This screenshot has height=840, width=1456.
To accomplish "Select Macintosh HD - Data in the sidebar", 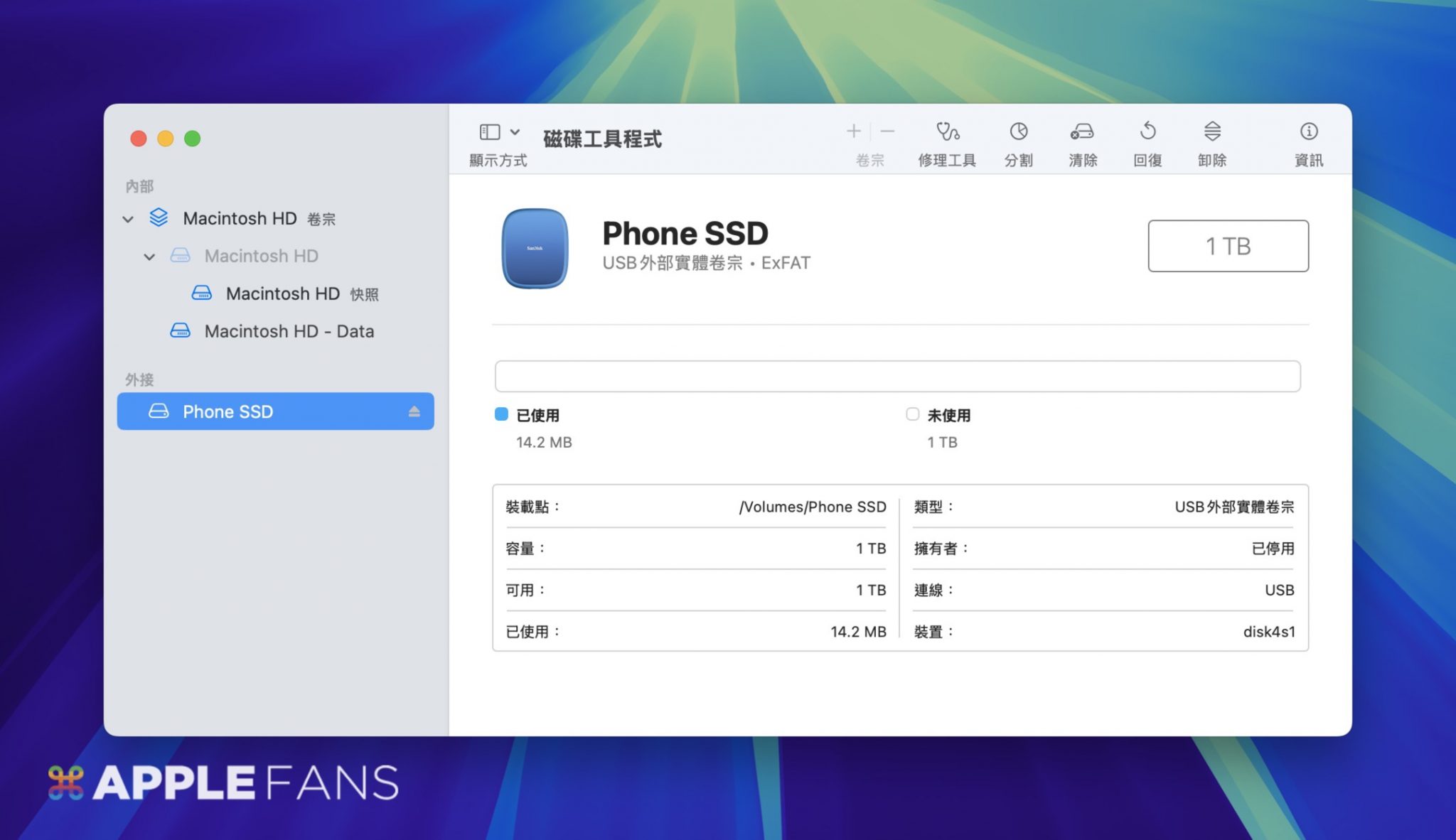I will (289, 331).
